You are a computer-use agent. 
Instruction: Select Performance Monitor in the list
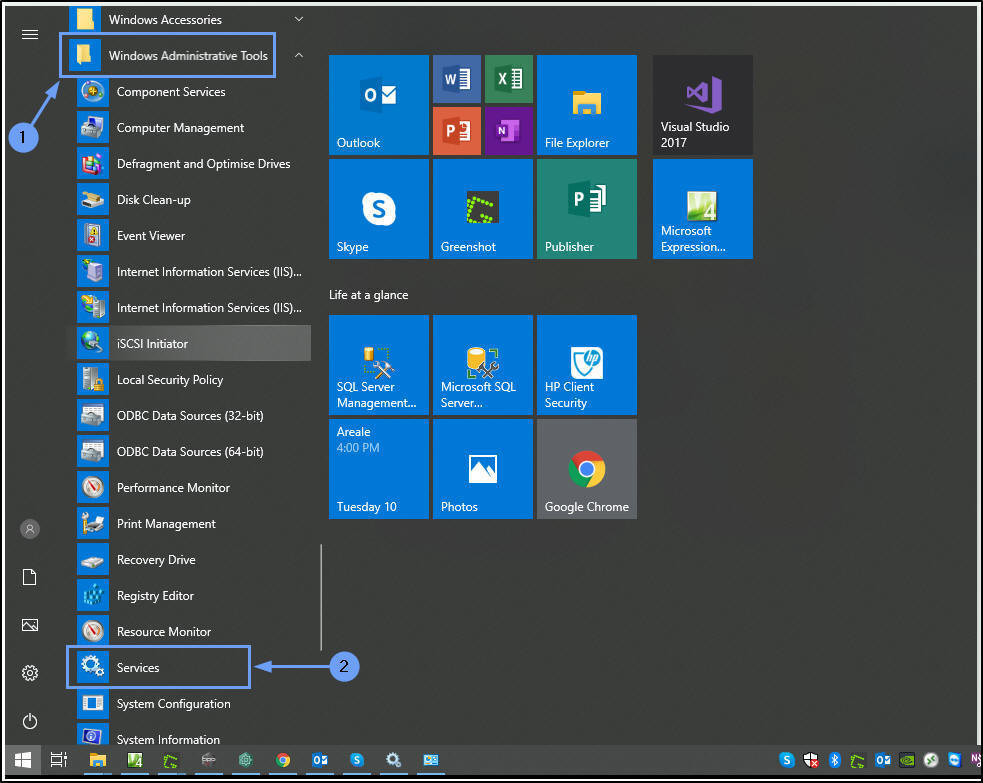click(x=173, y=488)
